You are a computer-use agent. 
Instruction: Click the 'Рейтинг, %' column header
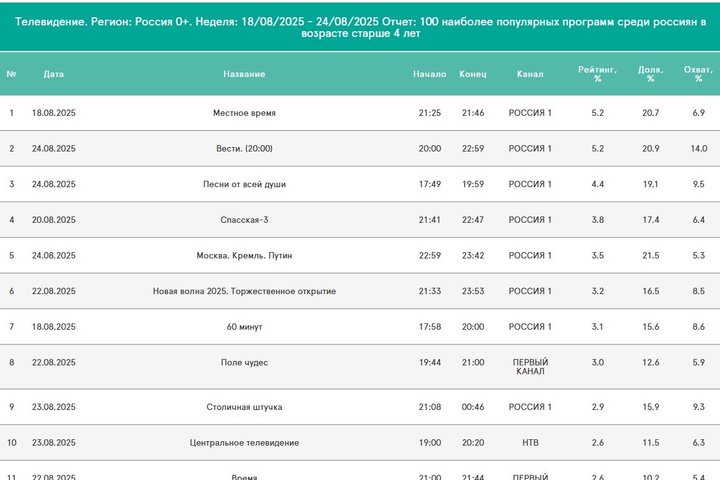[597, 74]
